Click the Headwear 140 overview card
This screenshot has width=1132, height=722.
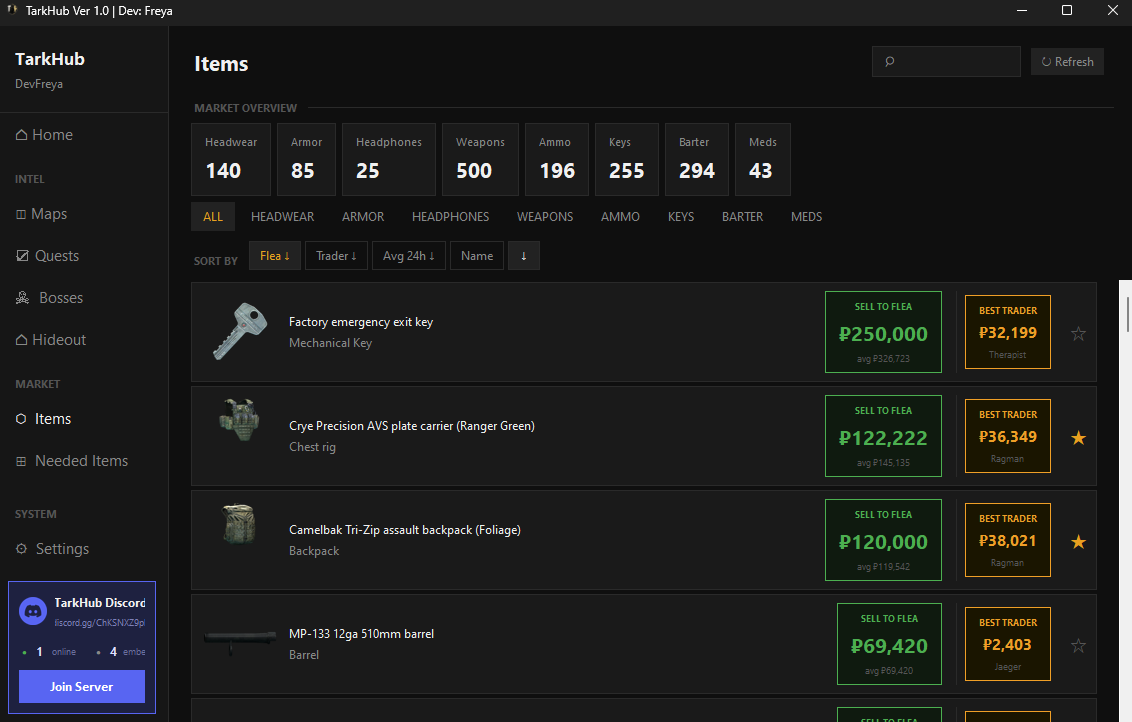pos(231,160)
